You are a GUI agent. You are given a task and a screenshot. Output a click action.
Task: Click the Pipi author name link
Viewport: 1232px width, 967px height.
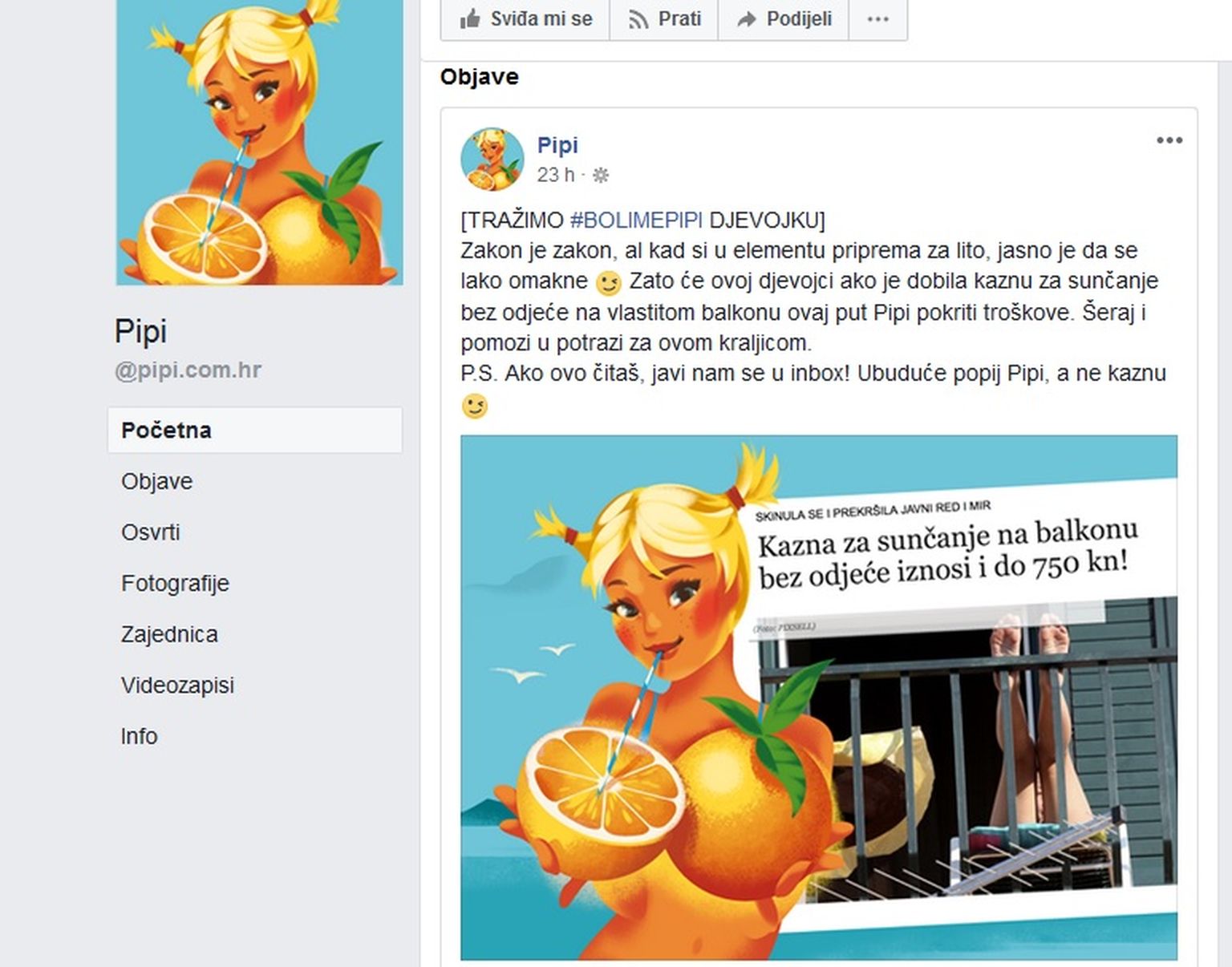557,145
